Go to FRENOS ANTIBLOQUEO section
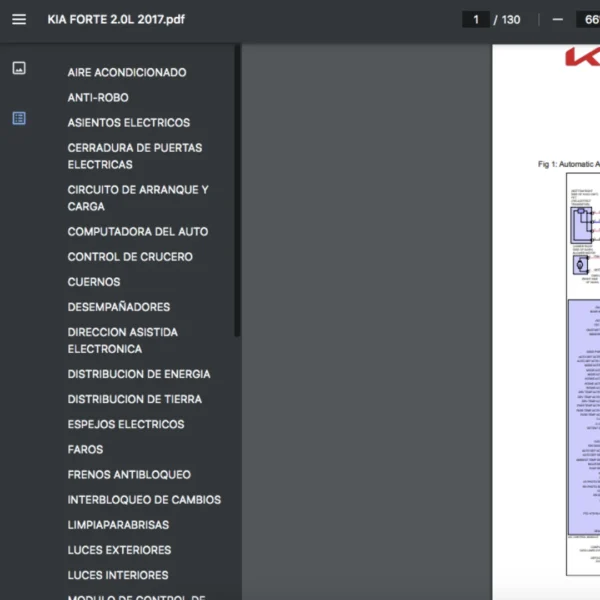The height and width of the screenshot is (600, 600). 129,474
